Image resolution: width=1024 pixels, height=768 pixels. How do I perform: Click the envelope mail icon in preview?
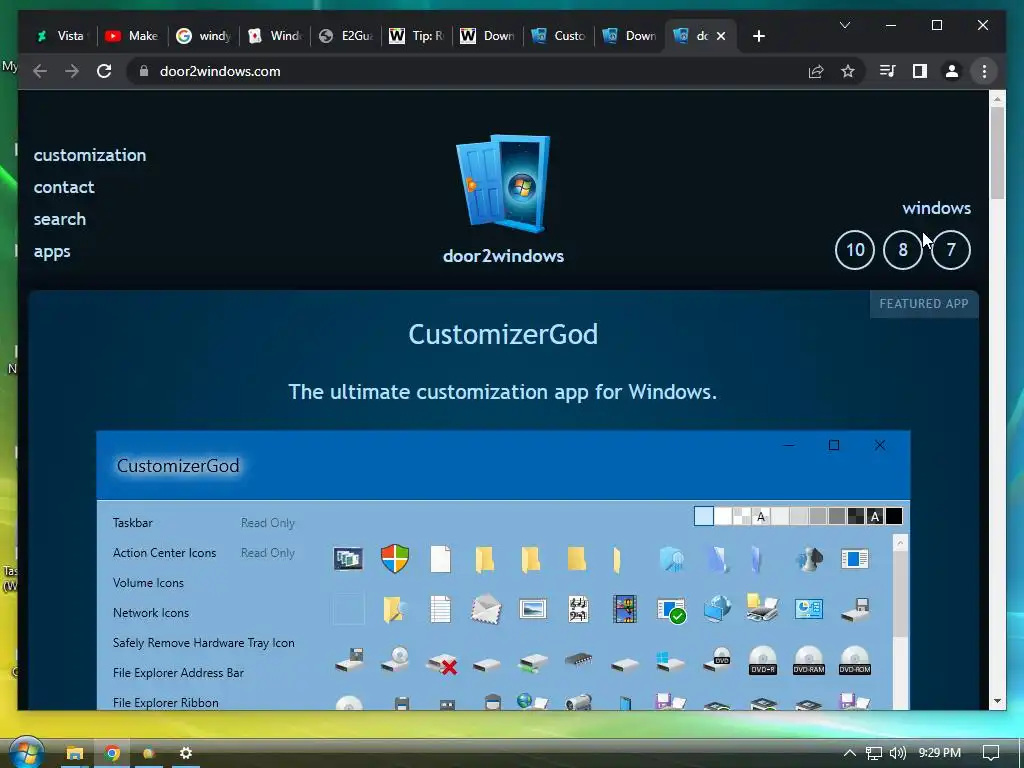(x=487, y=609)
